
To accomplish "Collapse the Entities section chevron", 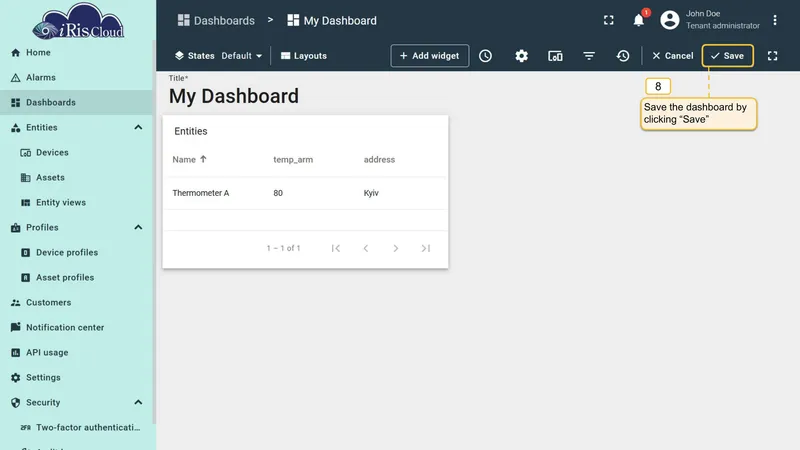I will 138,128.
